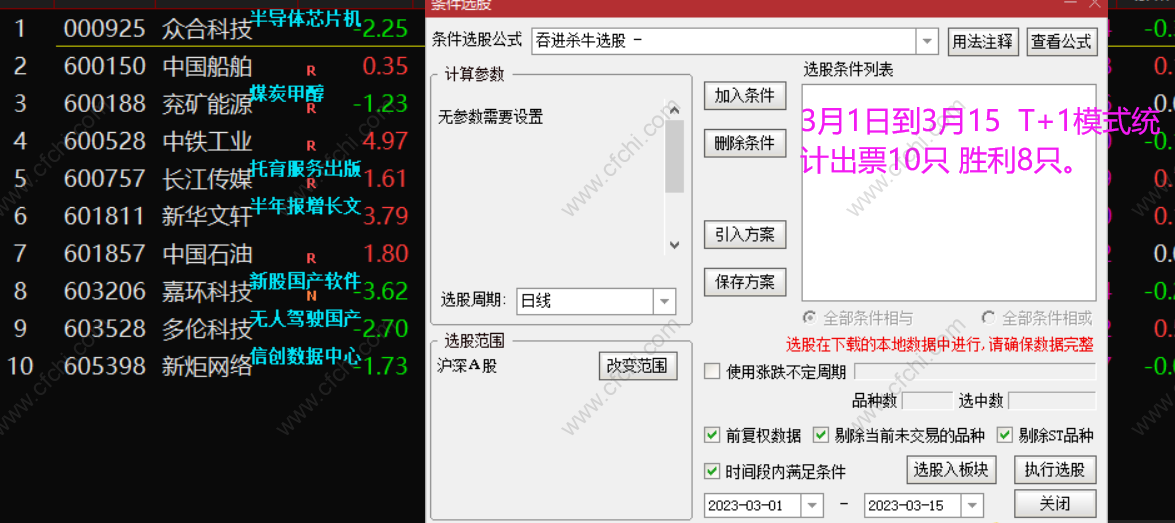Viewport: 1175px width, 523px height.
Task: Select stock row 600188 兖矿能源
Action: (x=210, y=103)
